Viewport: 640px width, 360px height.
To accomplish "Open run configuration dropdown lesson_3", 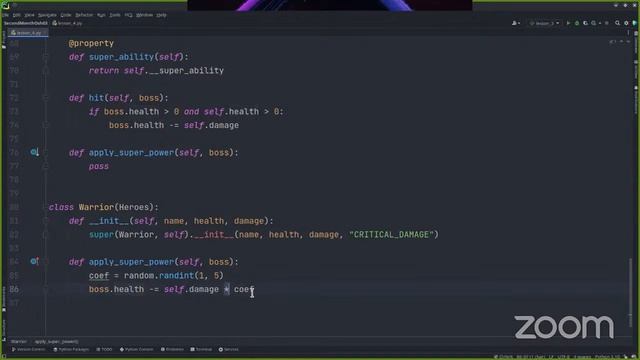I will [544, 23].
